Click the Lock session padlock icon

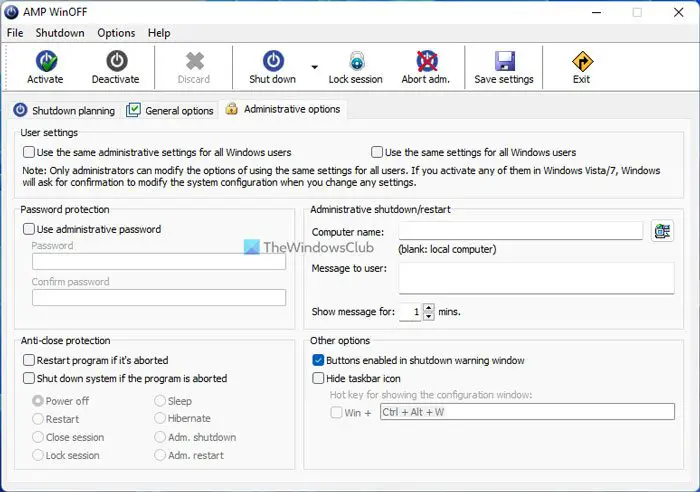357,61
